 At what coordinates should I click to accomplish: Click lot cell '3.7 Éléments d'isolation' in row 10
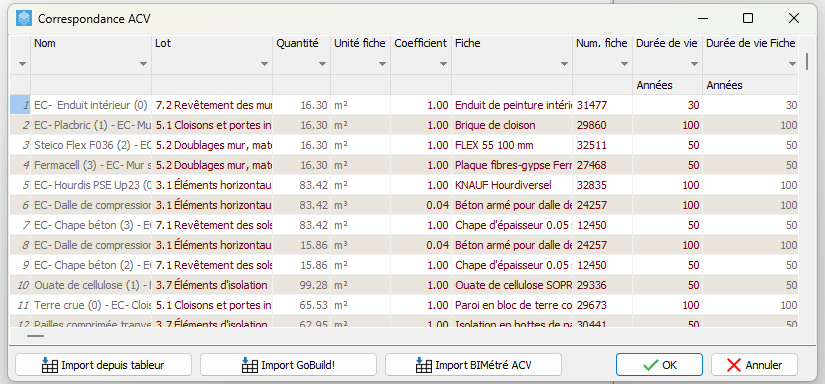coord(212,285)
